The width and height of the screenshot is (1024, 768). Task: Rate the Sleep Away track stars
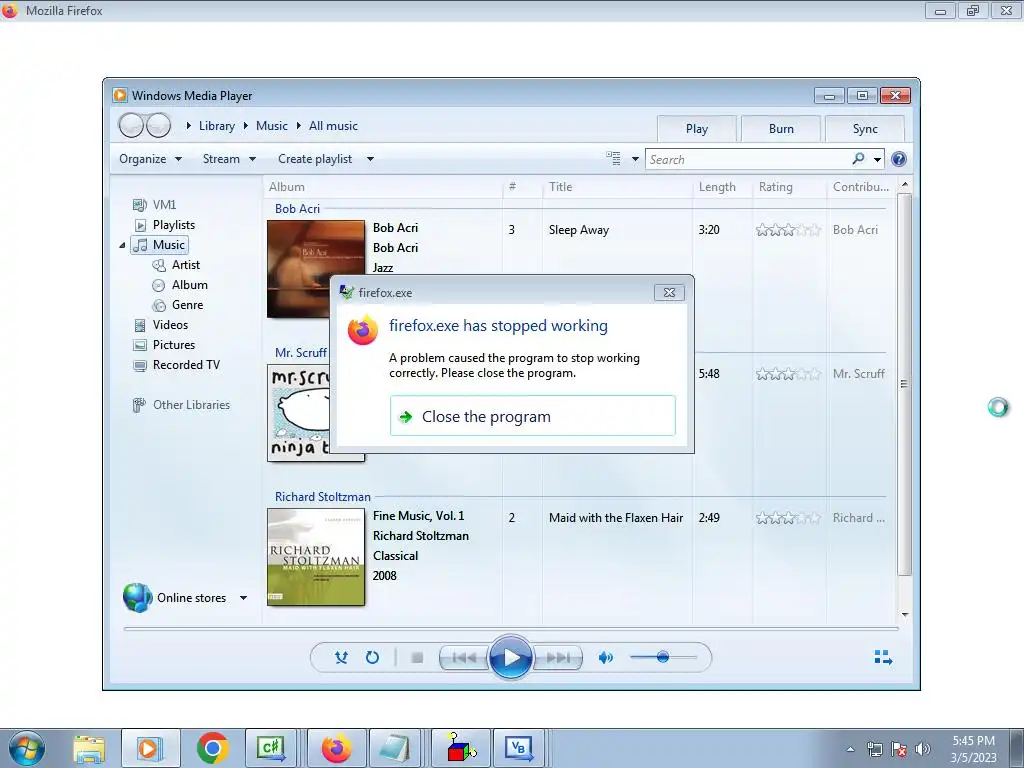[788, 230]
